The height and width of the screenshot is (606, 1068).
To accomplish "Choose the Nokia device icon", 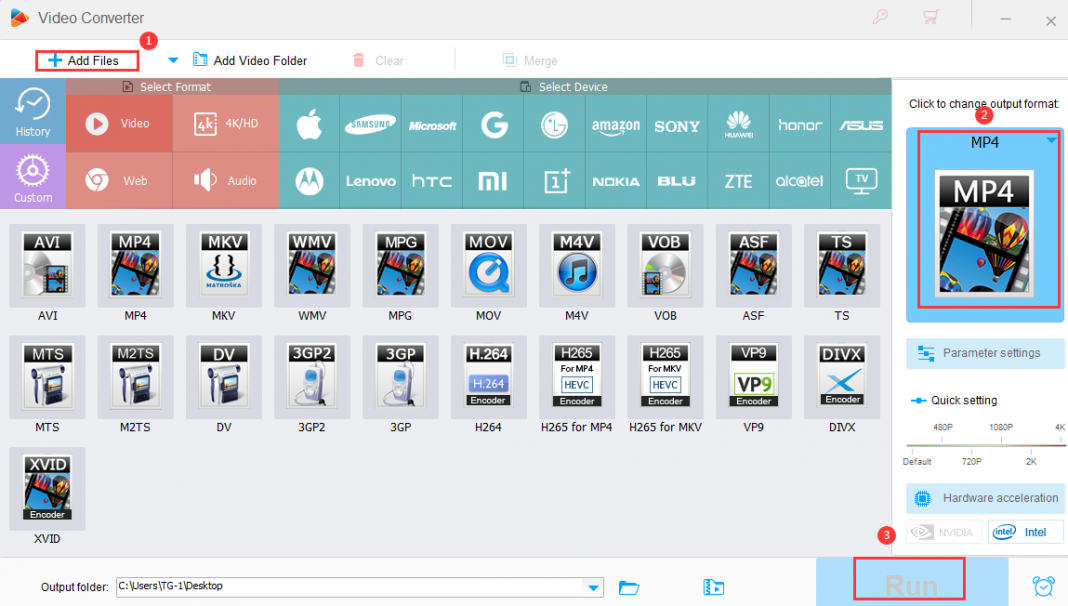I will pos(616,180).
